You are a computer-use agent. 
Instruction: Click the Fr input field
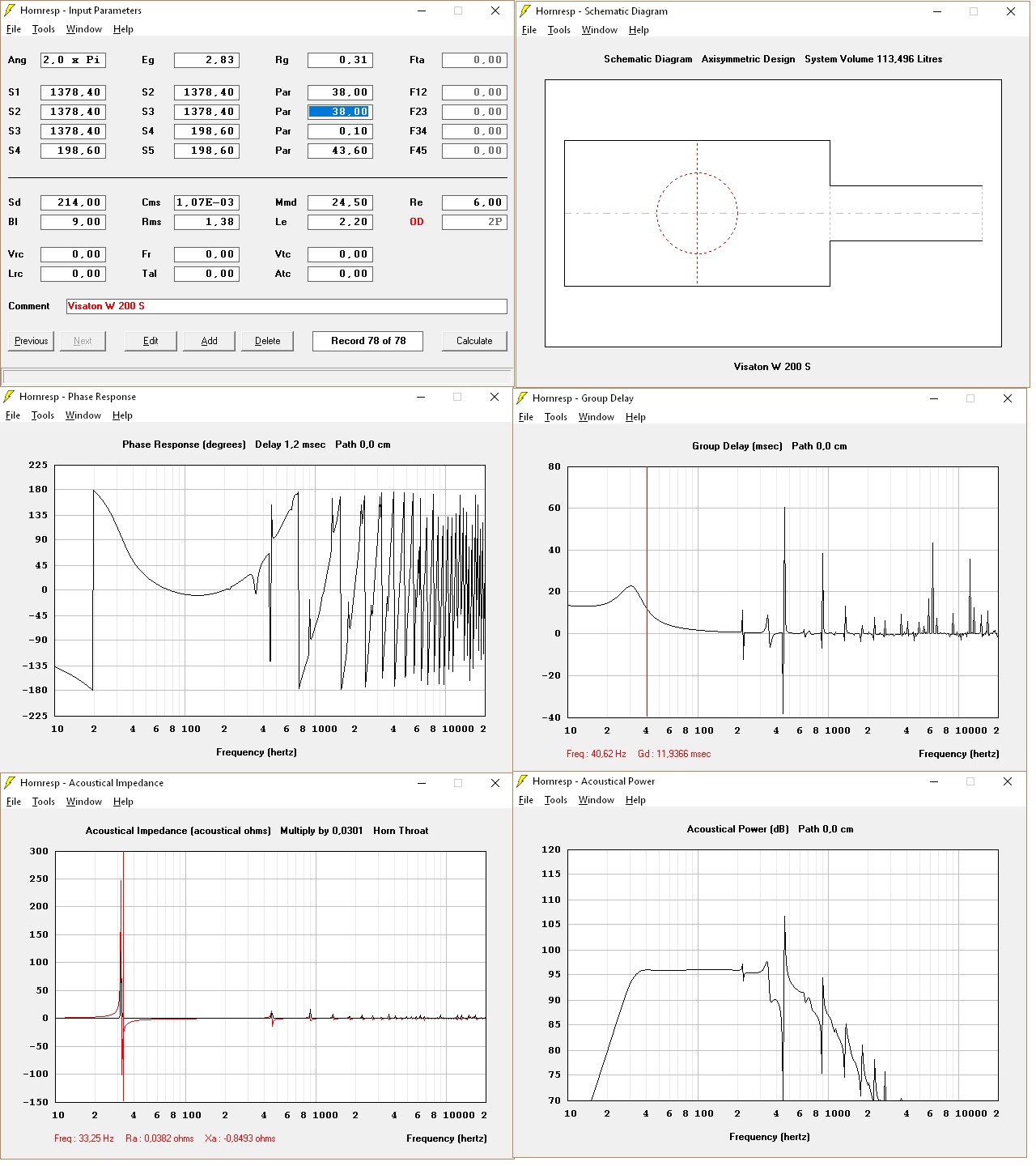(206, 254)
